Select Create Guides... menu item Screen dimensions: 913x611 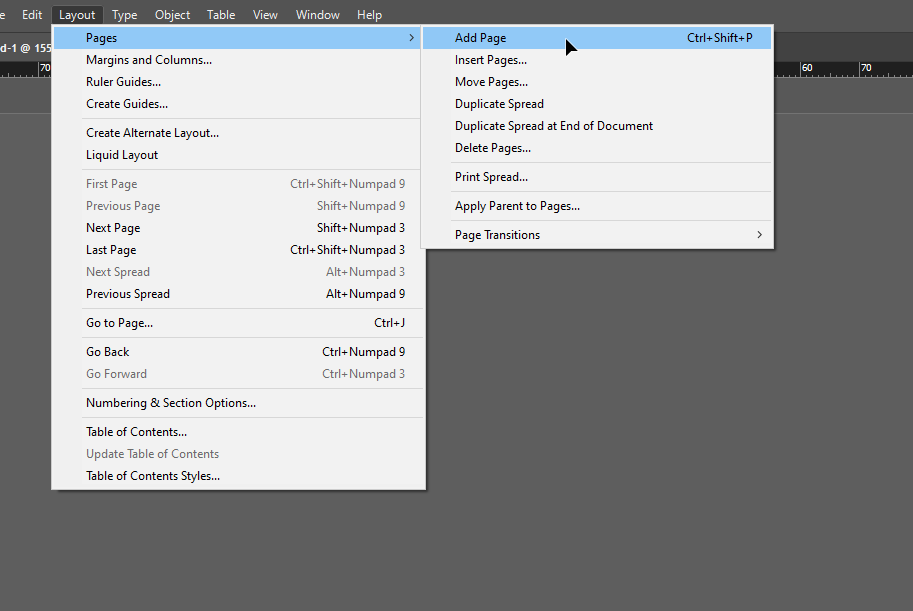[126, 104]
